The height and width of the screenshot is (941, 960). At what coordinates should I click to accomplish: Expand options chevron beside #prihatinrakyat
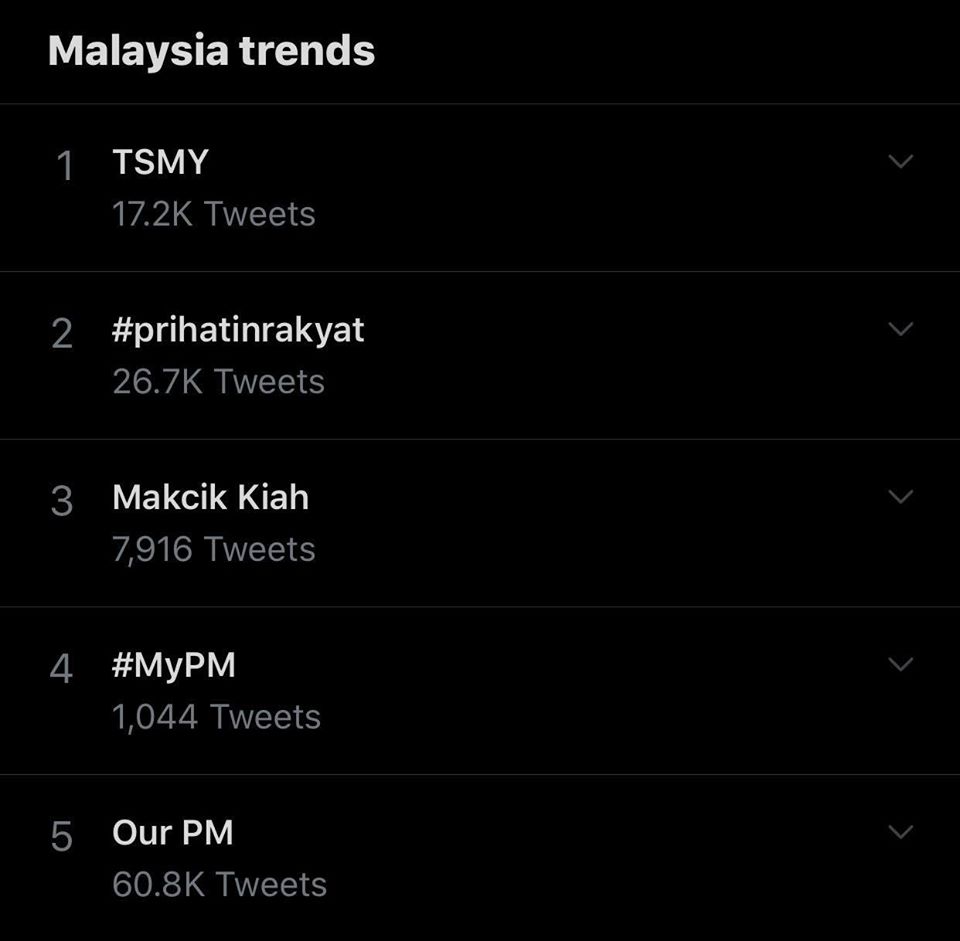point(900,329)
